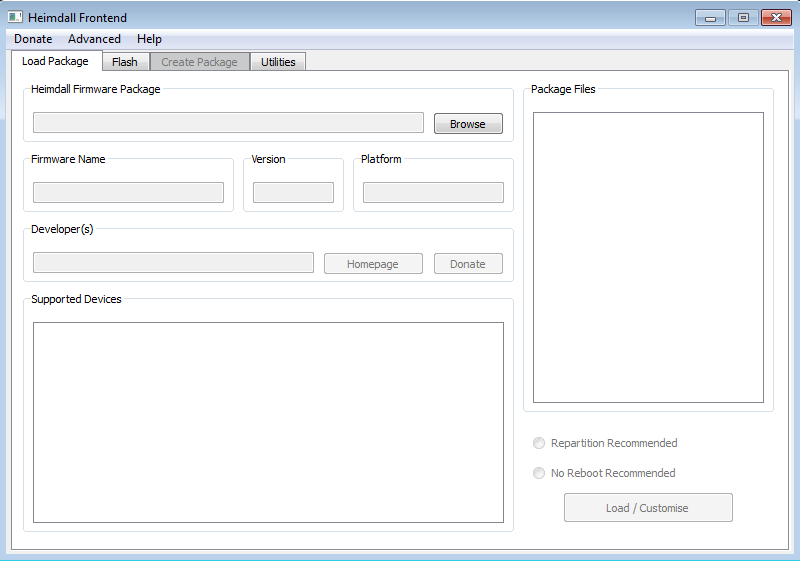Open the Advanced menu

(94, 39)
